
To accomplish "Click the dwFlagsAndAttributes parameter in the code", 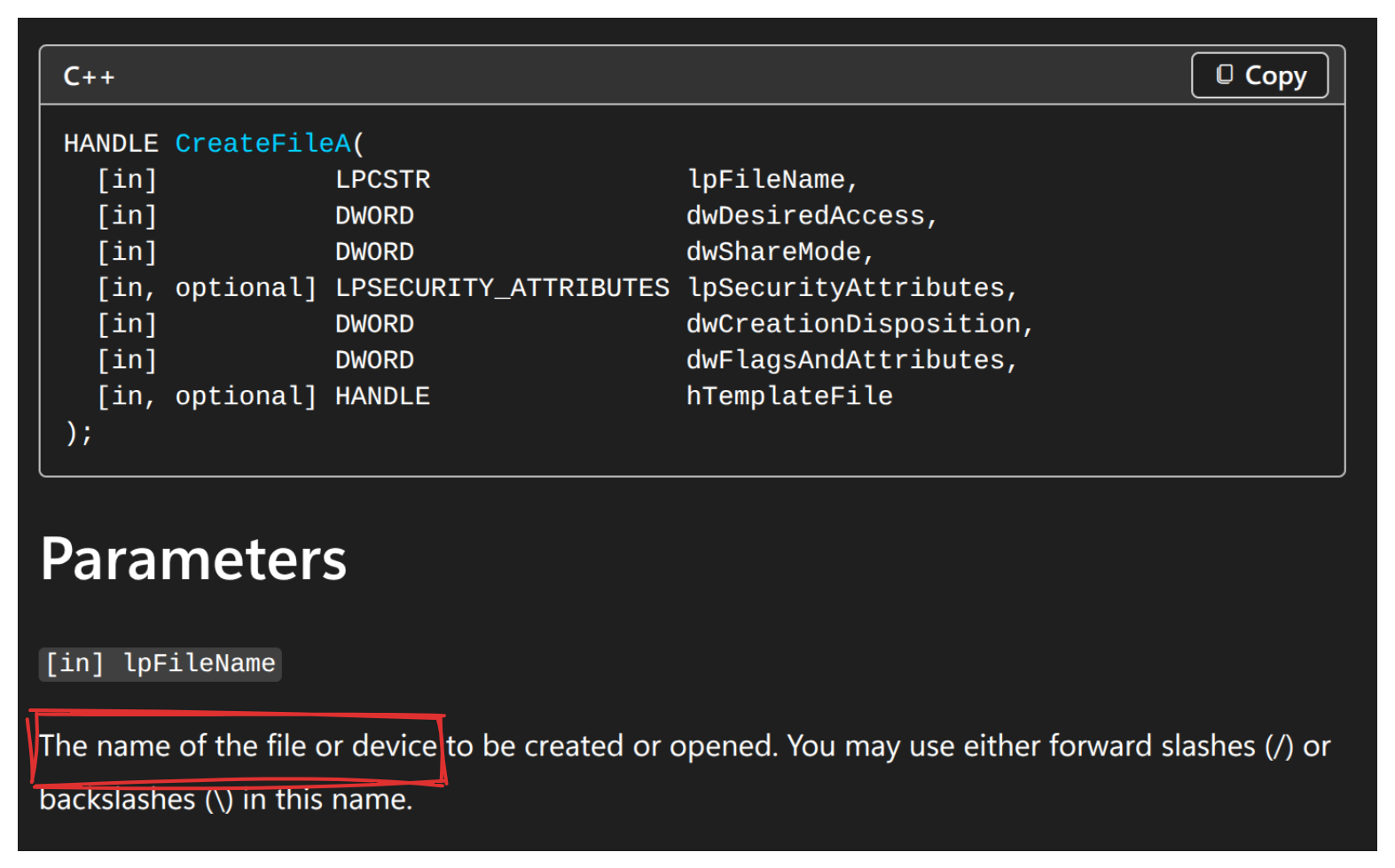I will click(x=846, y=361).
